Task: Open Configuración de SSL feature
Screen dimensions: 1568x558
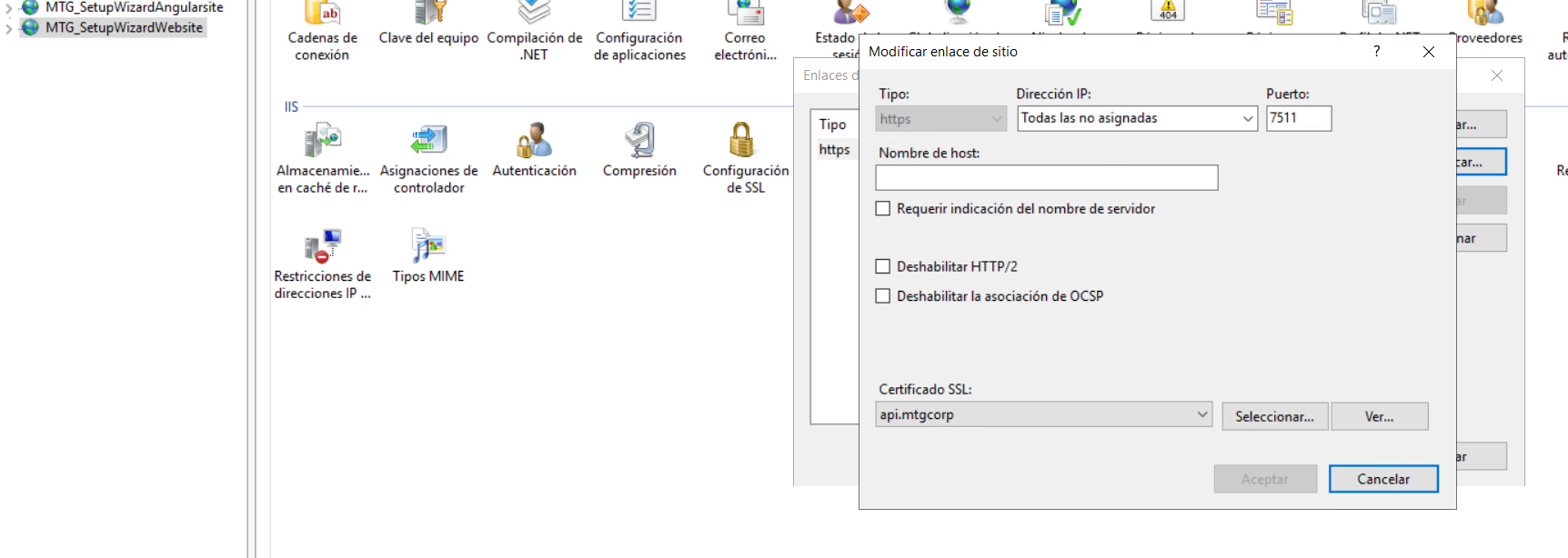Action: tap(745, 159)
